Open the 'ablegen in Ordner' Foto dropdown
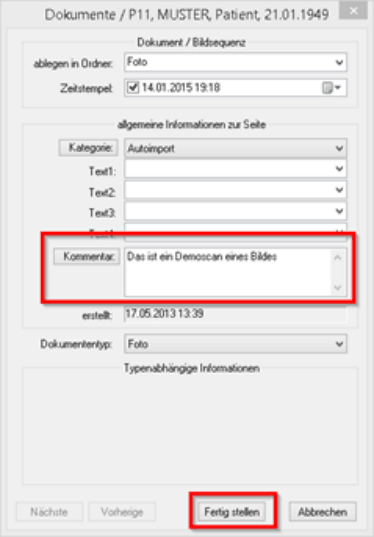Viewport: 374px width, 537px height. (235, 62)
